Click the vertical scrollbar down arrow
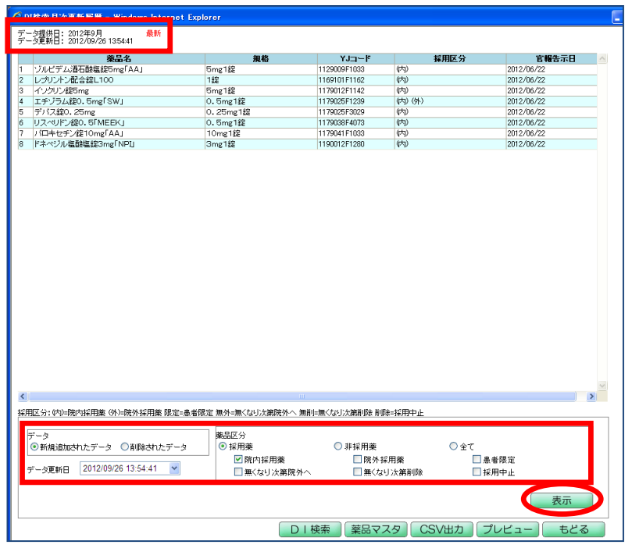 (602, 385)
